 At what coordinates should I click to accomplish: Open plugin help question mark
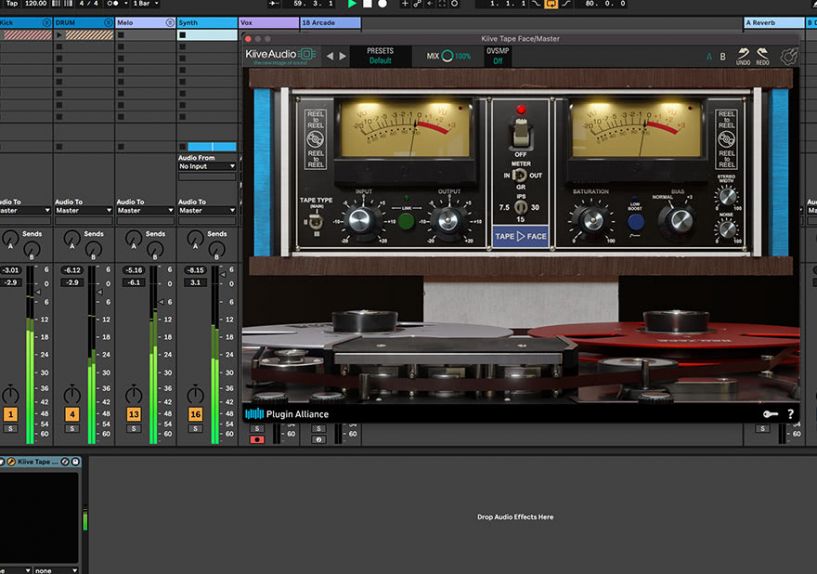[790, 414]
